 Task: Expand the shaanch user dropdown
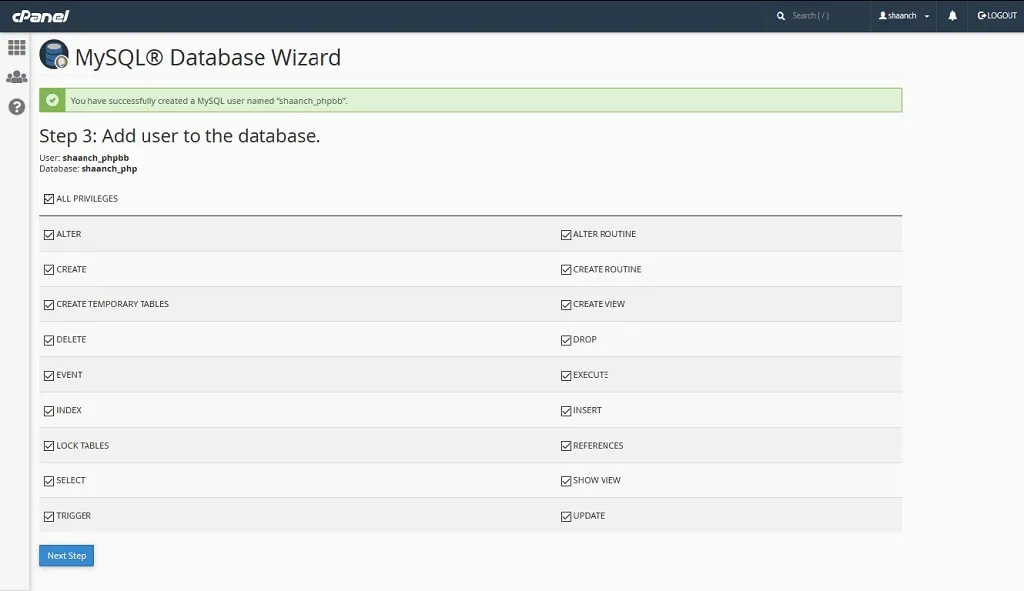[904, 16]
